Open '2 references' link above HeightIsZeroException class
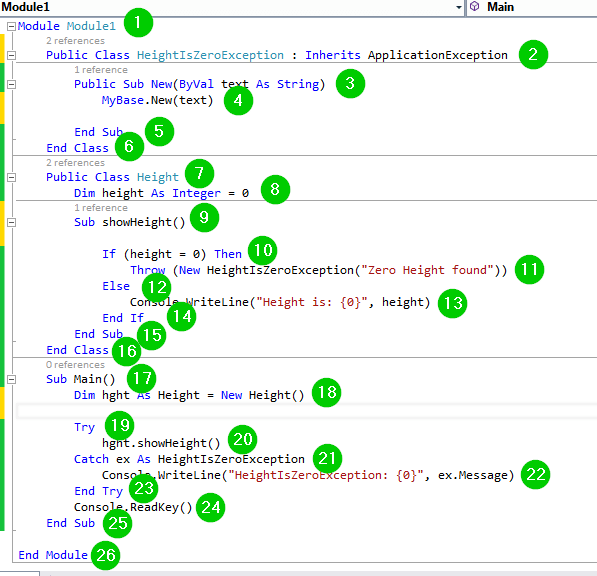The height and width of the screenshot is (576, 597). pos(75,41)
